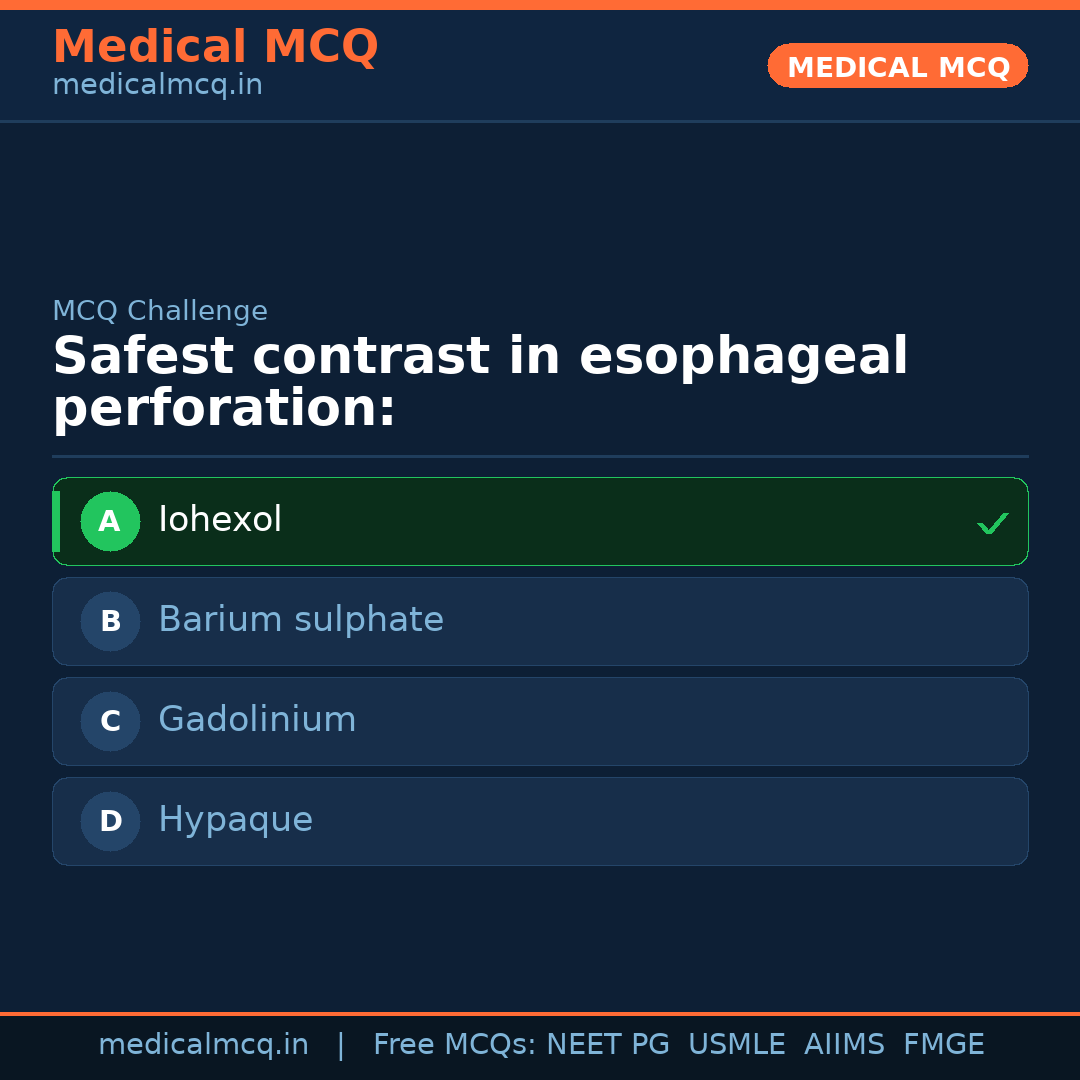This screenshot has width=1080, height=1080.
Task: Open the Medical MCQ header title
Action: 215,47
